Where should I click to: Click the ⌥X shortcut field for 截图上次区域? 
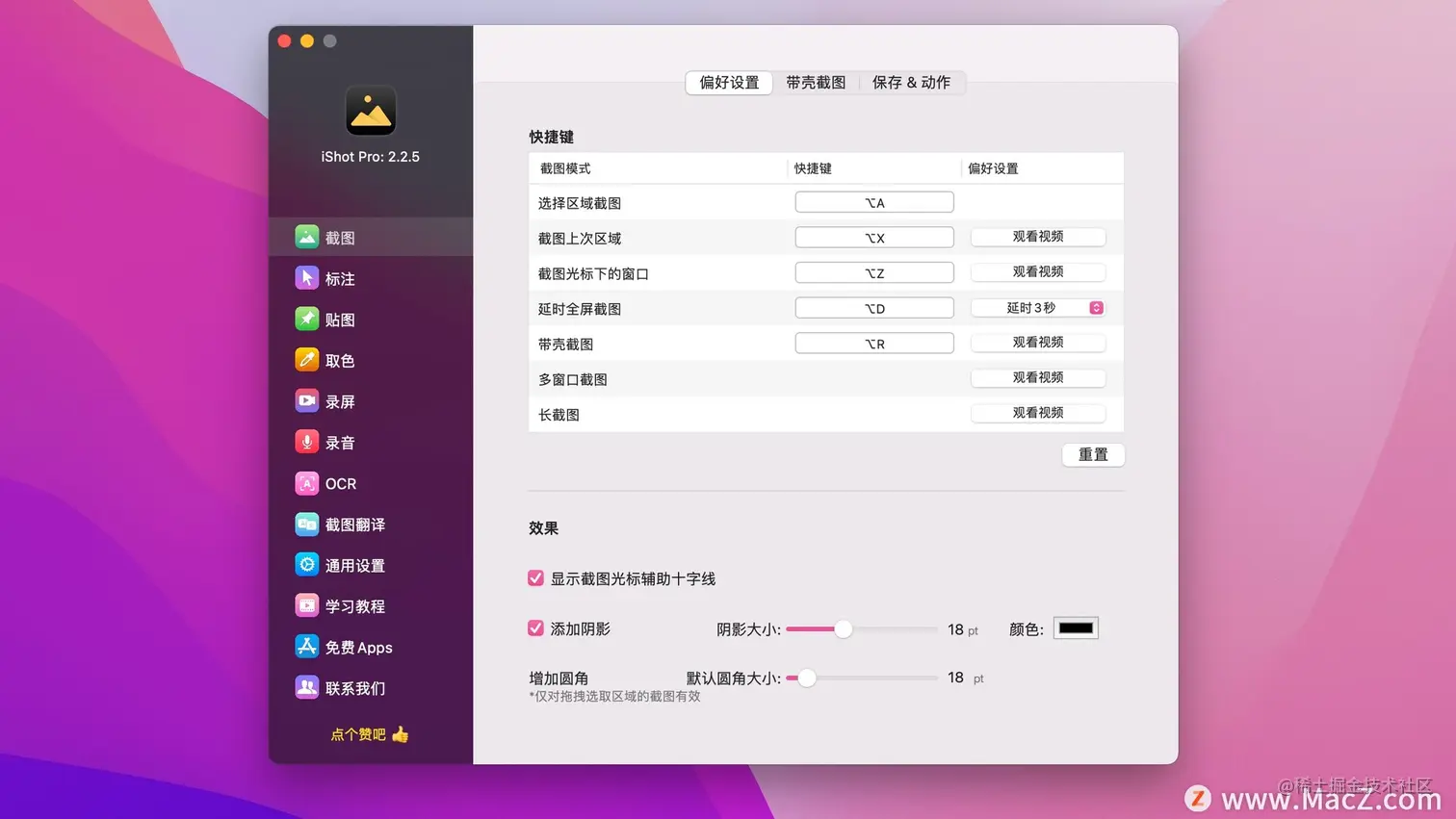coord(874,238)
